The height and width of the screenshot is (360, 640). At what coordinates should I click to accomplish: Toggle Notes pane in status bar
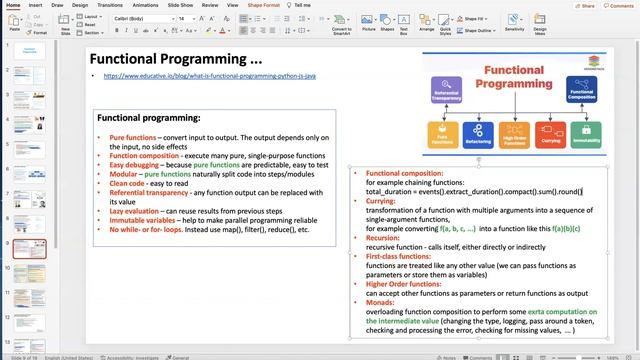tap(446, 358)
